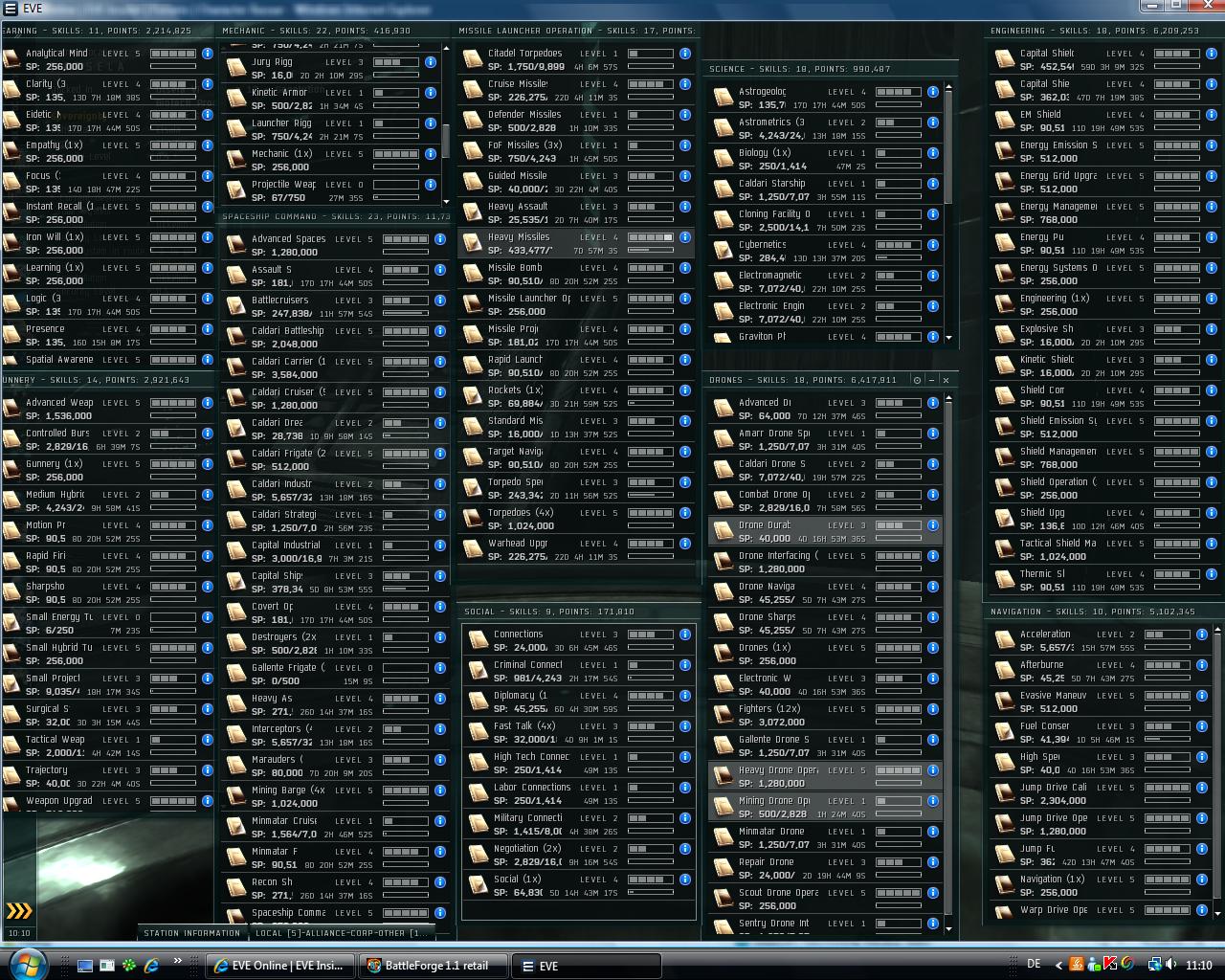
Task: Open the Jury Rigging info icon
Action: click(431, 62)
